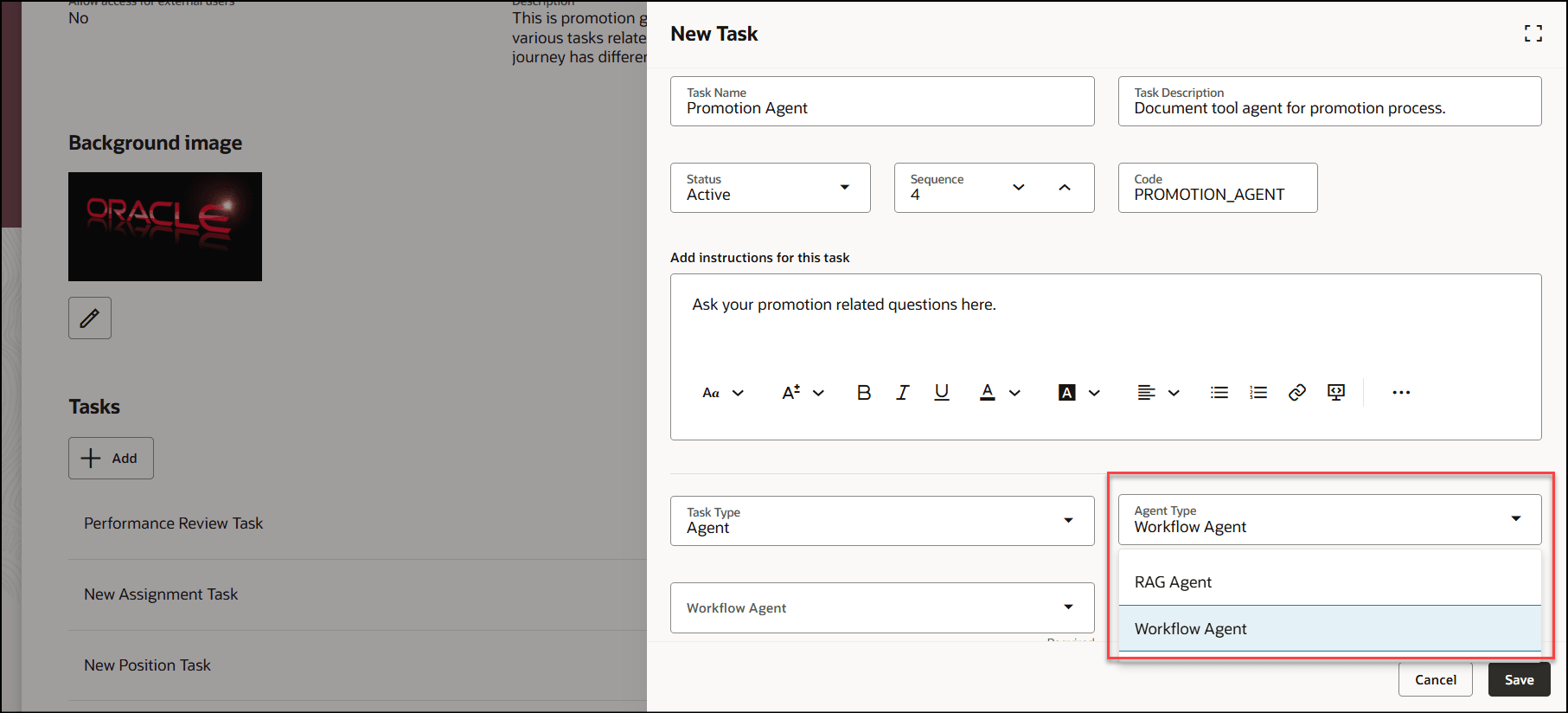Pick the text highlight background color tool
Screen dimensions: 1568x713
(x=1067, y=393)
